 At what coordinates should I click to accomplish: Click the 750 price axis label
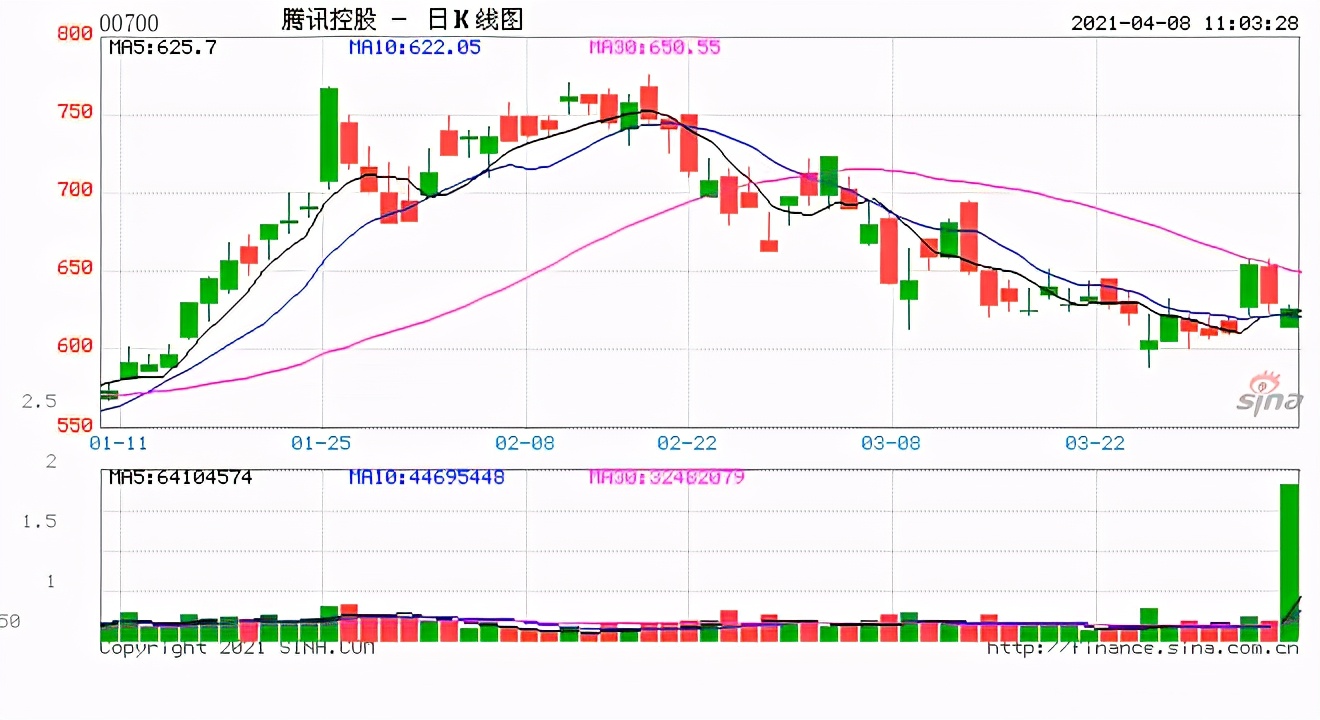[73, 112]
